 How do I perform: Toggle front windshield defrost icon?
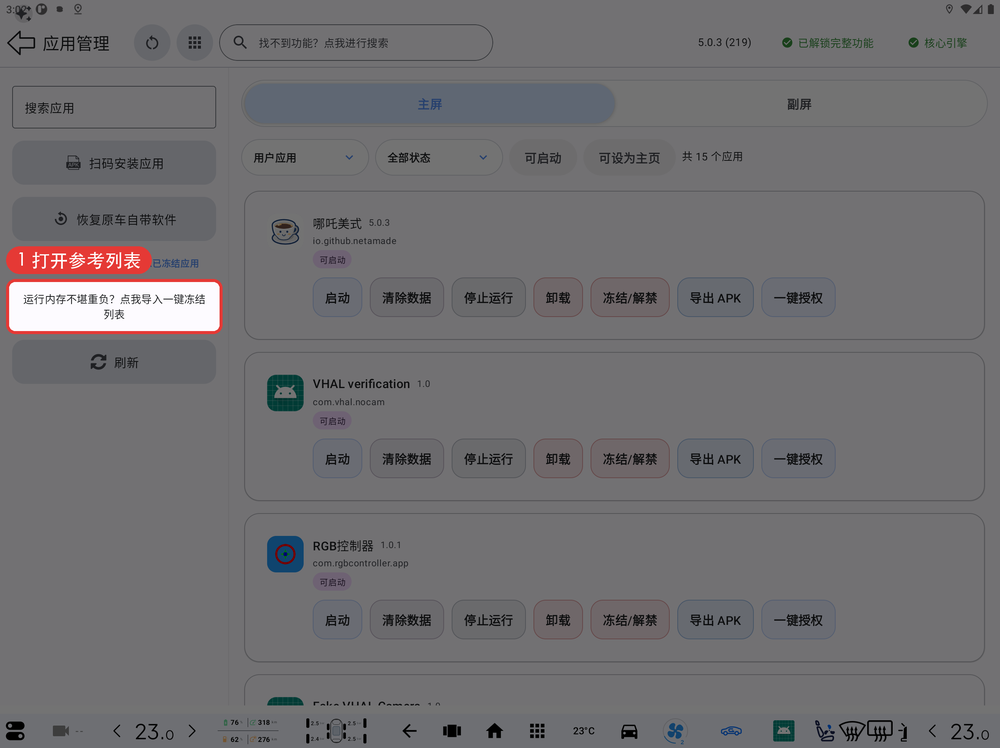pos(852,731)
